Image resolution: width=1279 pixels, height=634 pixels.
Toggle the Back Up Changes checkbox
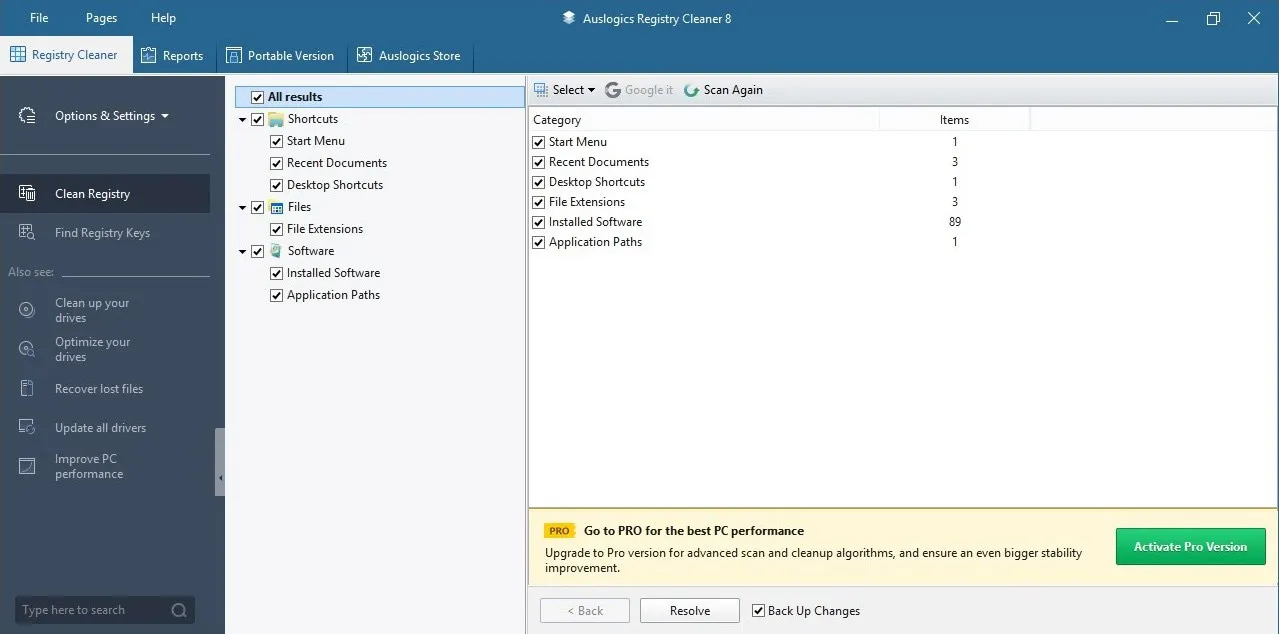758,610
